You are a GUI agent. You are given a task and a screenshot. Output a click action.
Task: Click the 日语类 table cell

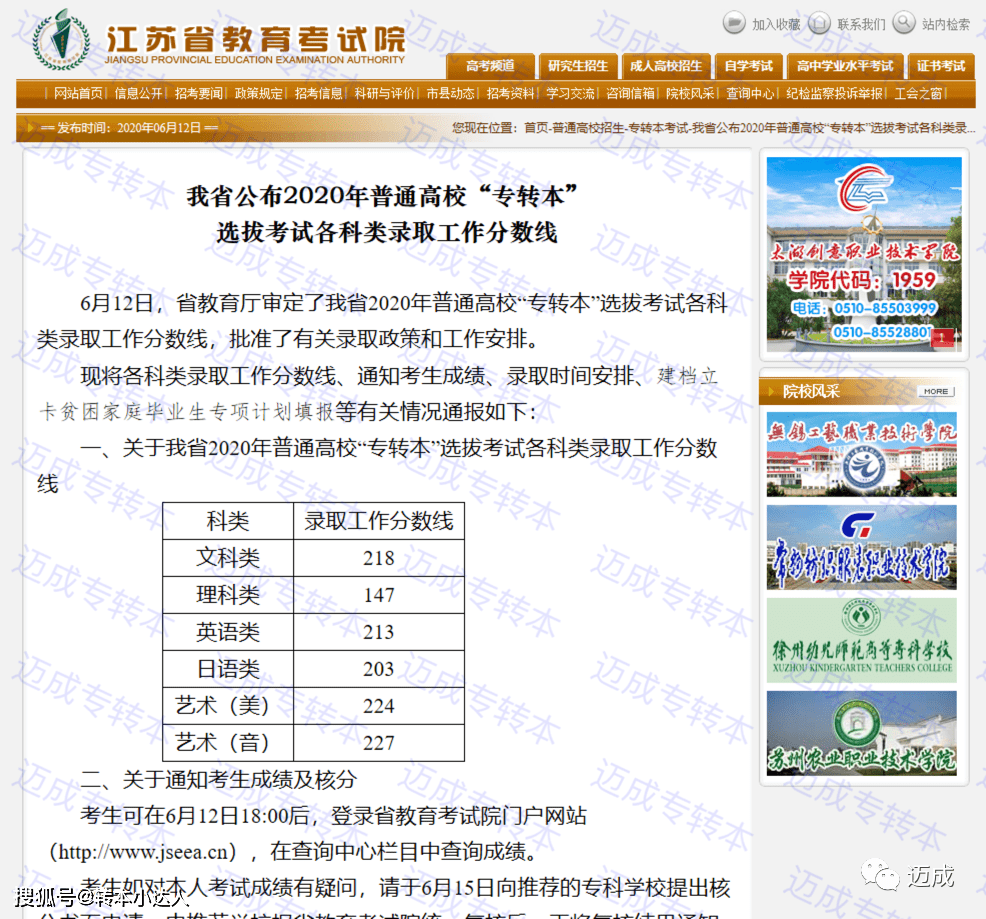[228, 669]
